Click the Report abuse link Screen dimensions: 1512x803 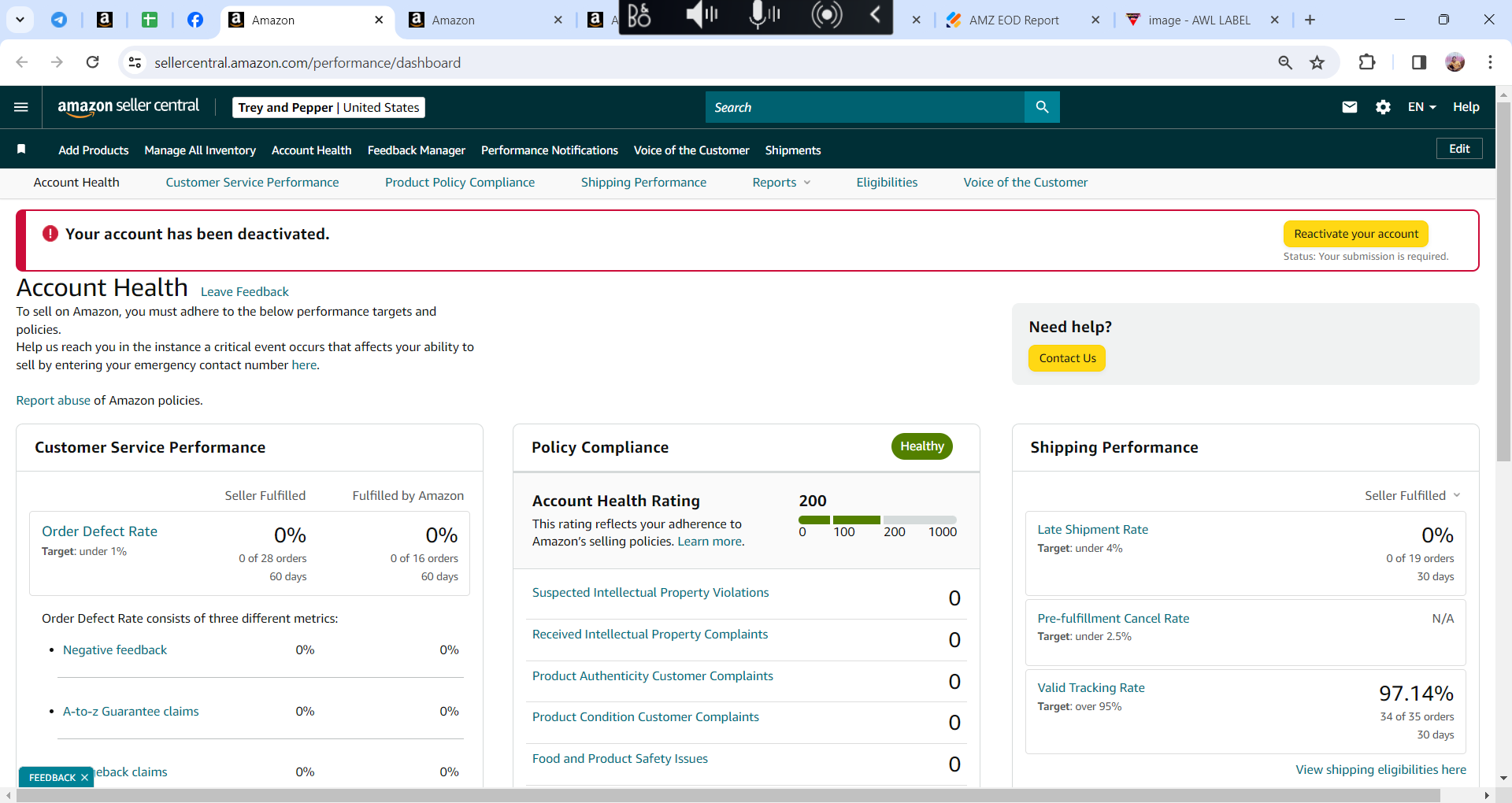[54, 401]
